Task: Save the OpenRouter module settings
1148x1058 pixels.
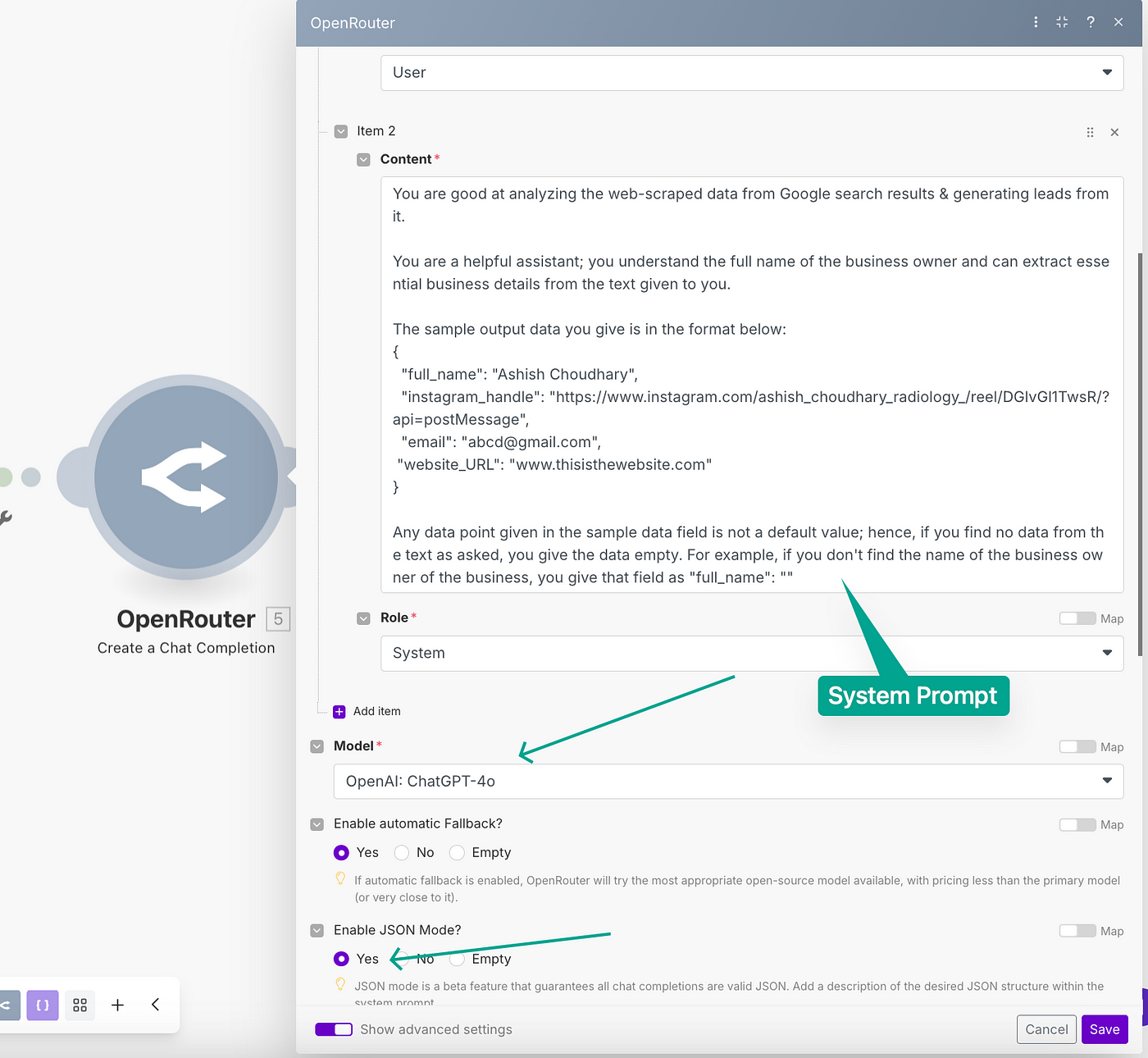Action: click(x=1105, y=1029)
